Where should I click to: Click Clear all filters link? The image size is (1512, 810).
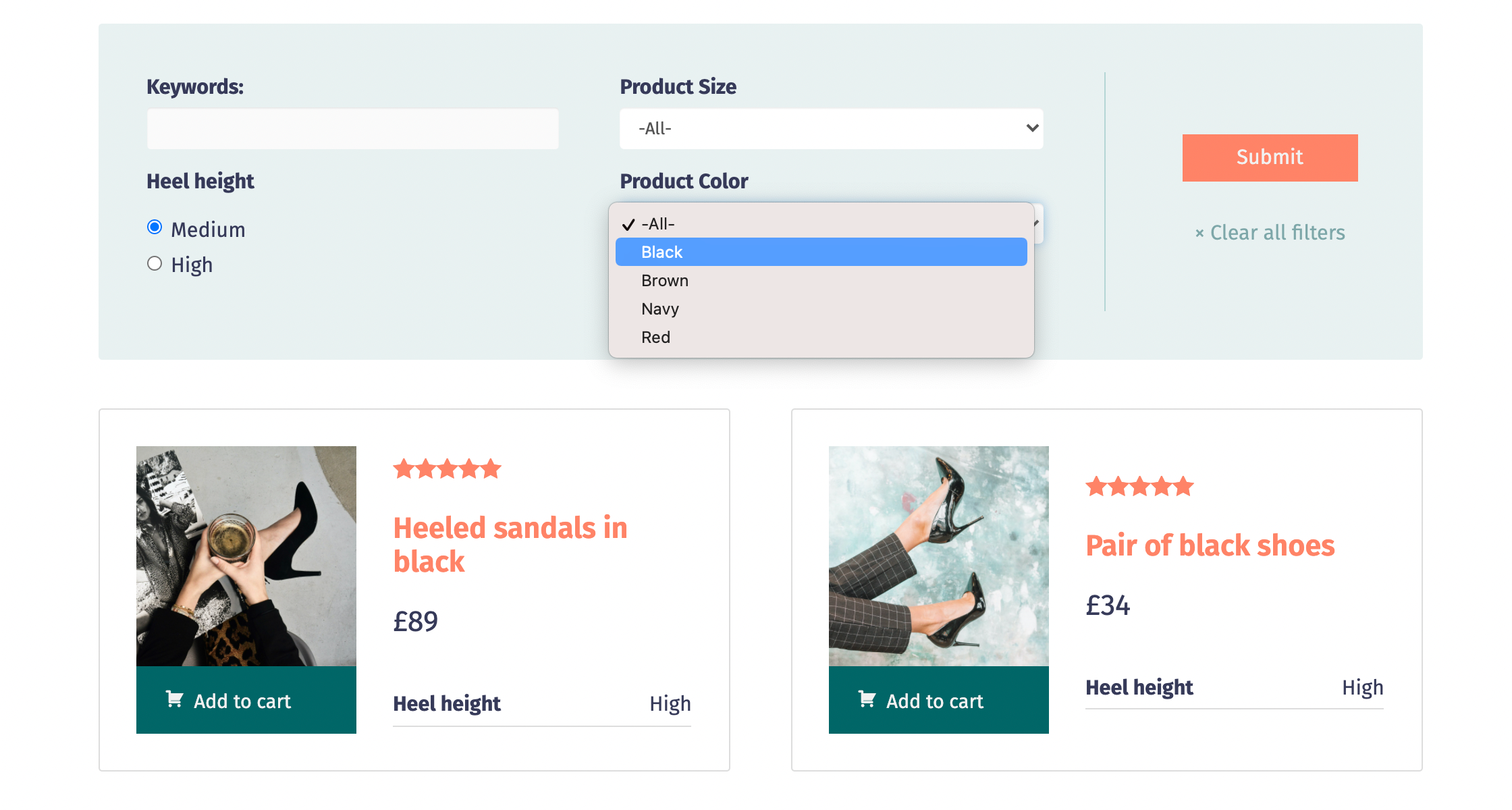1277,233
